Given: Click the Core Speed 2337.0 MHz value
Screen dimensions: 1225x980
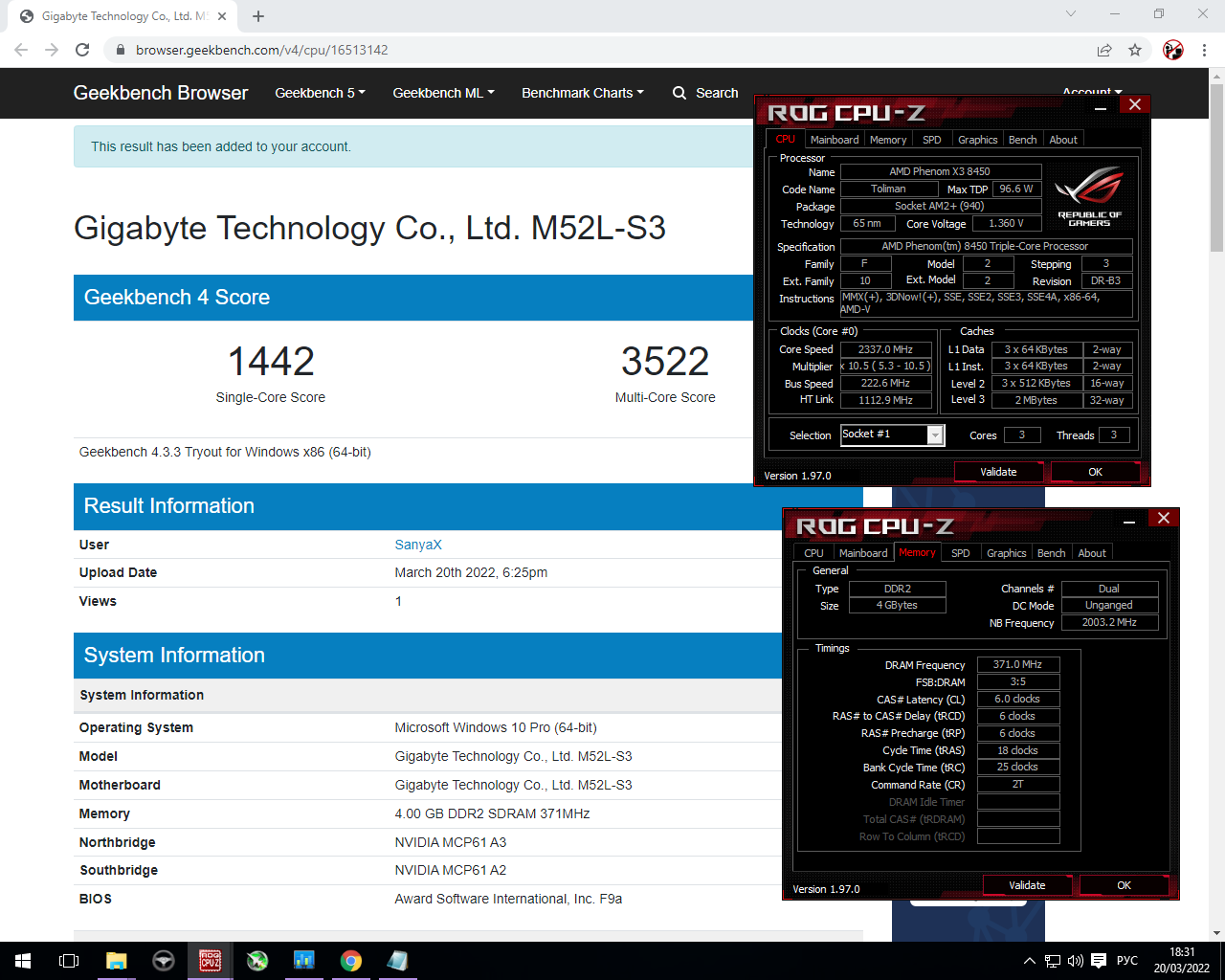Looking at the screenshot, I should tap(885, 349).
